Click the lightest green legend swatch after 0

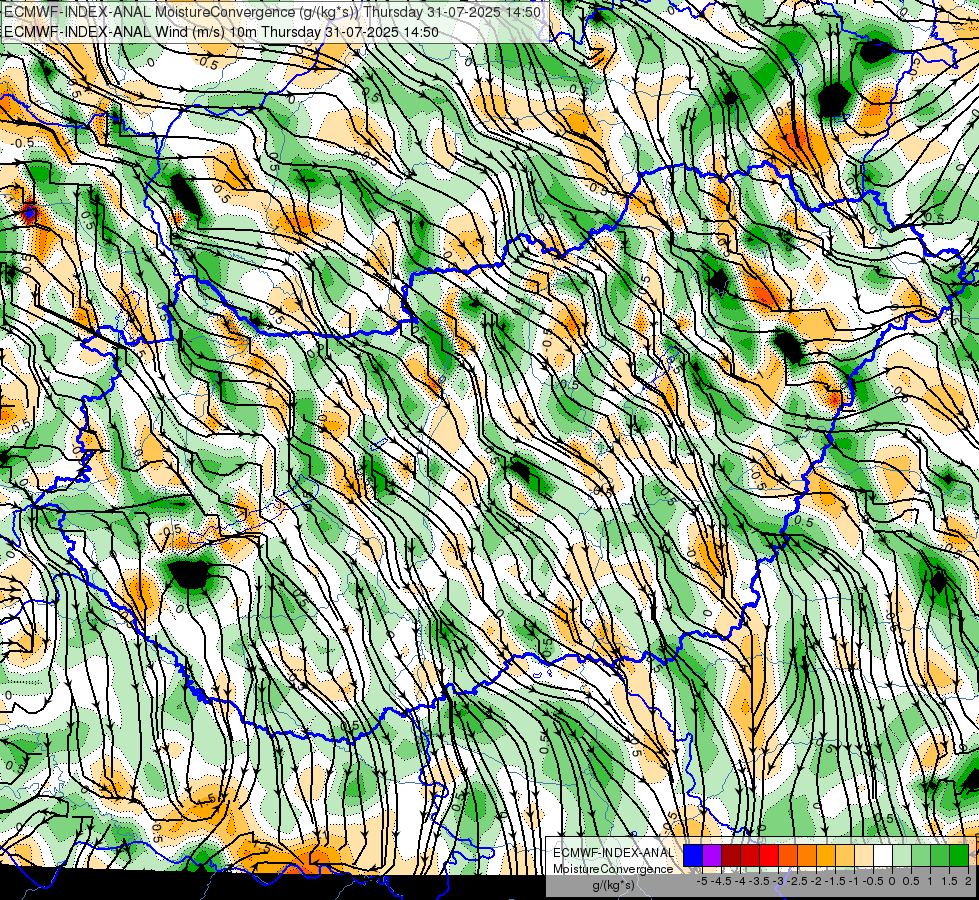[x=902, y=855]
